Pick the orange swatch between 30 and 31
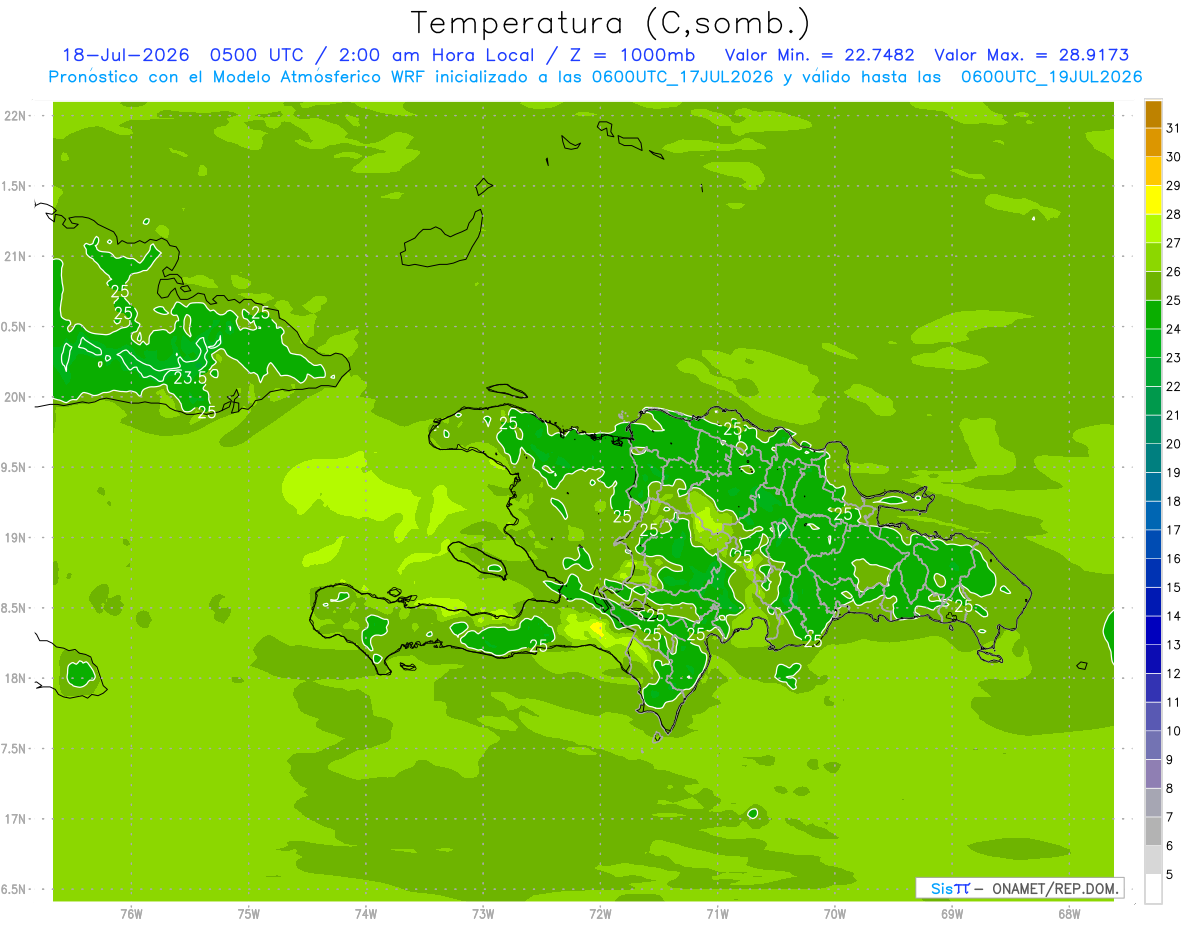1200x927 pixels. pos(1153,143)
